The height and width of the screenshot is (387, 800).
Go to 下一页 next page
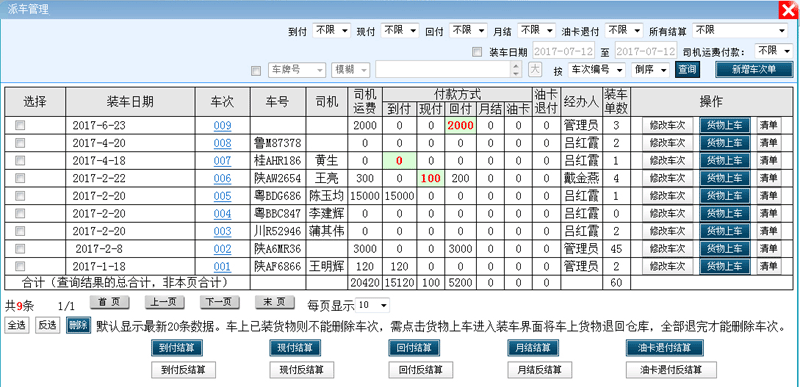219,302
